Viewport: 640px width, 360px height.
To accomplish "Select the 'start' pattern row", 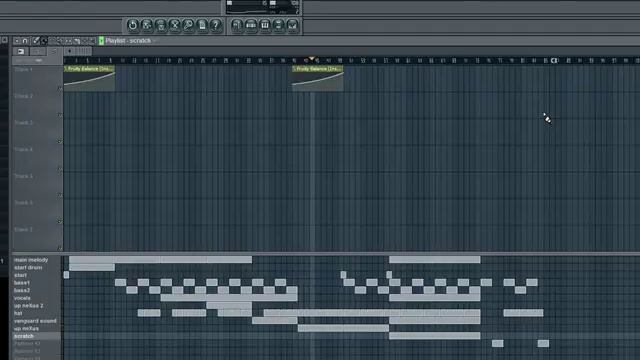I will pyautogui.click(x=37, y=275).
